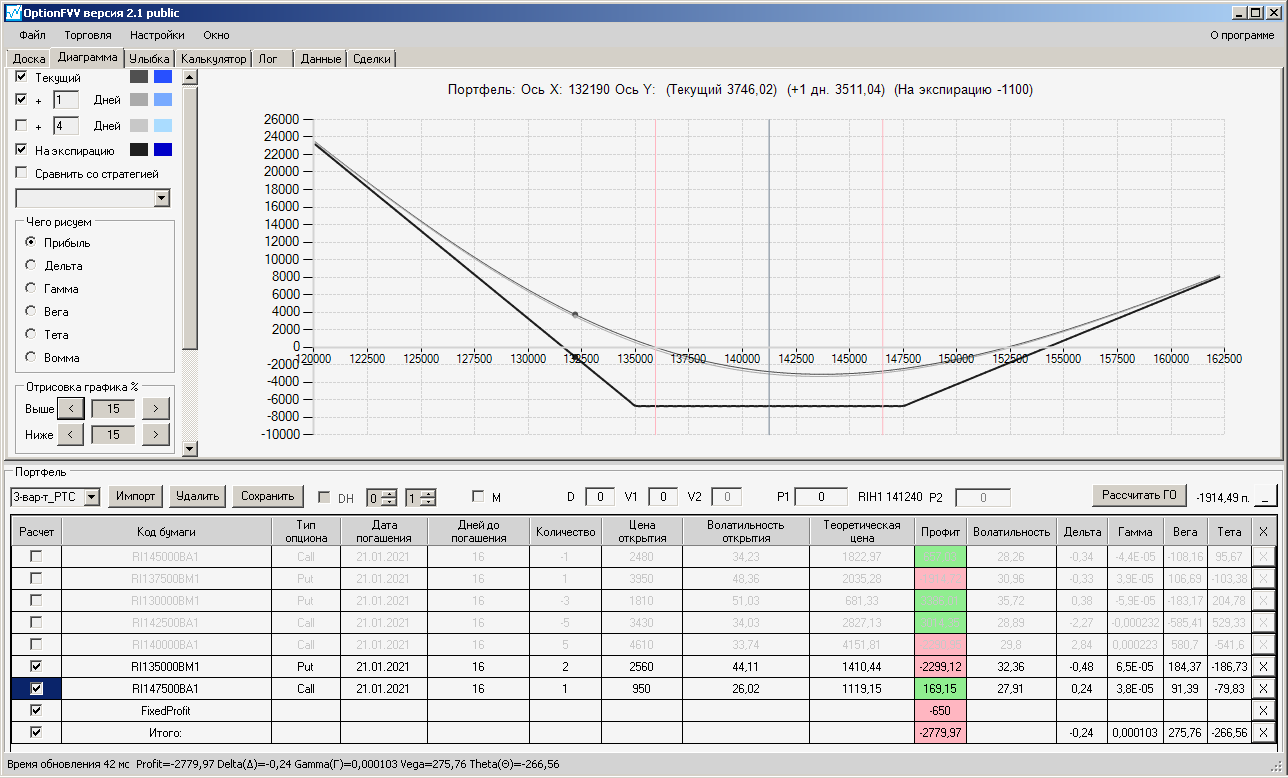Enable the +4 Дней curve checkbox
This screenshot has height=778, width=1288.
click(21, 126)
